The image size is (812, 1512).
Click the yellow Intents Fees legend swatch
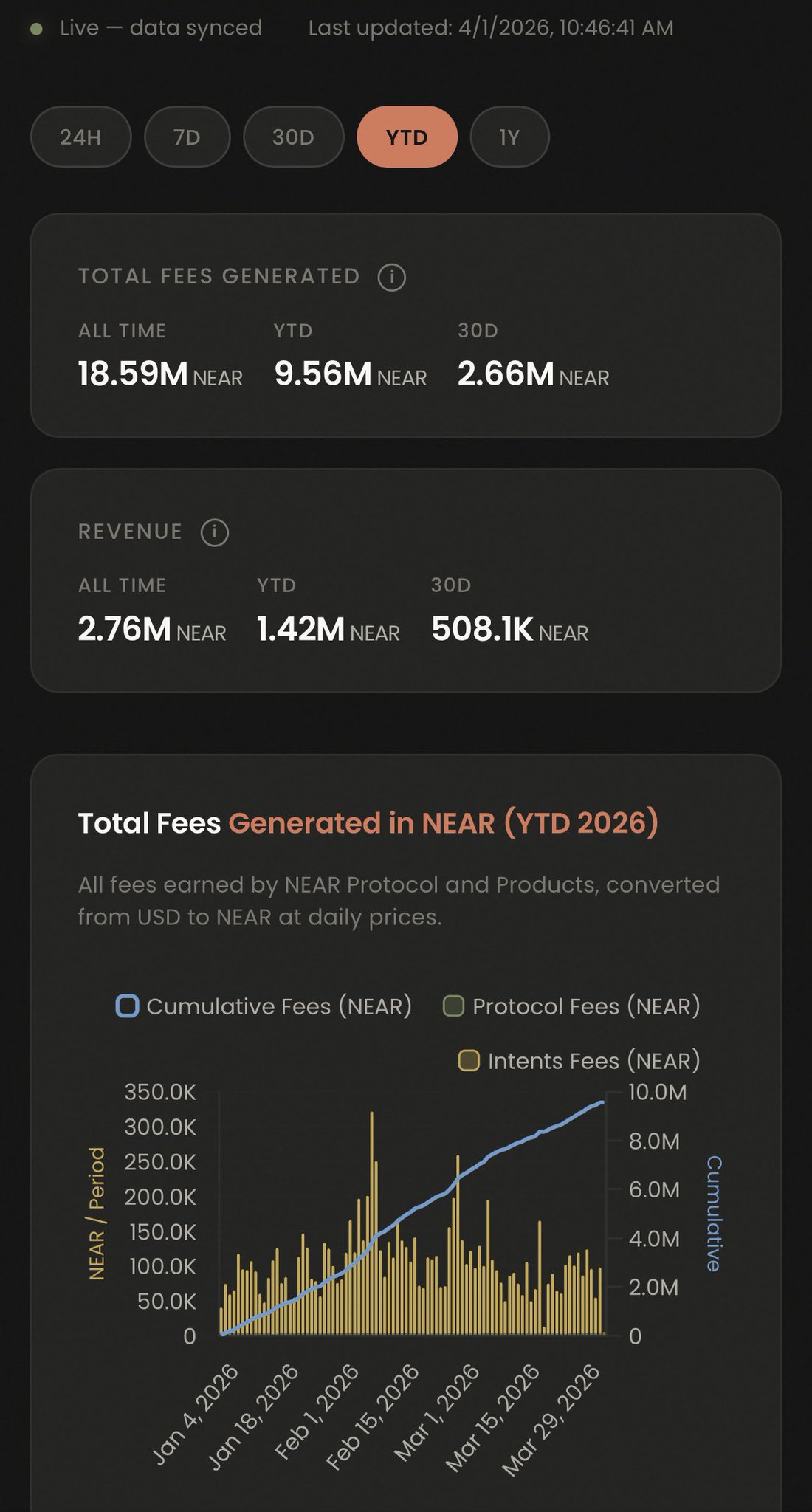click(469, 1061)
